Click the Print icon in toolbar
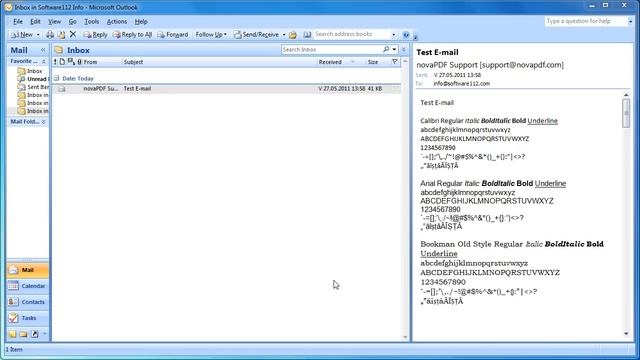This screenshot has height=360, width=640. pyautogui.click(x=50, y=35)
